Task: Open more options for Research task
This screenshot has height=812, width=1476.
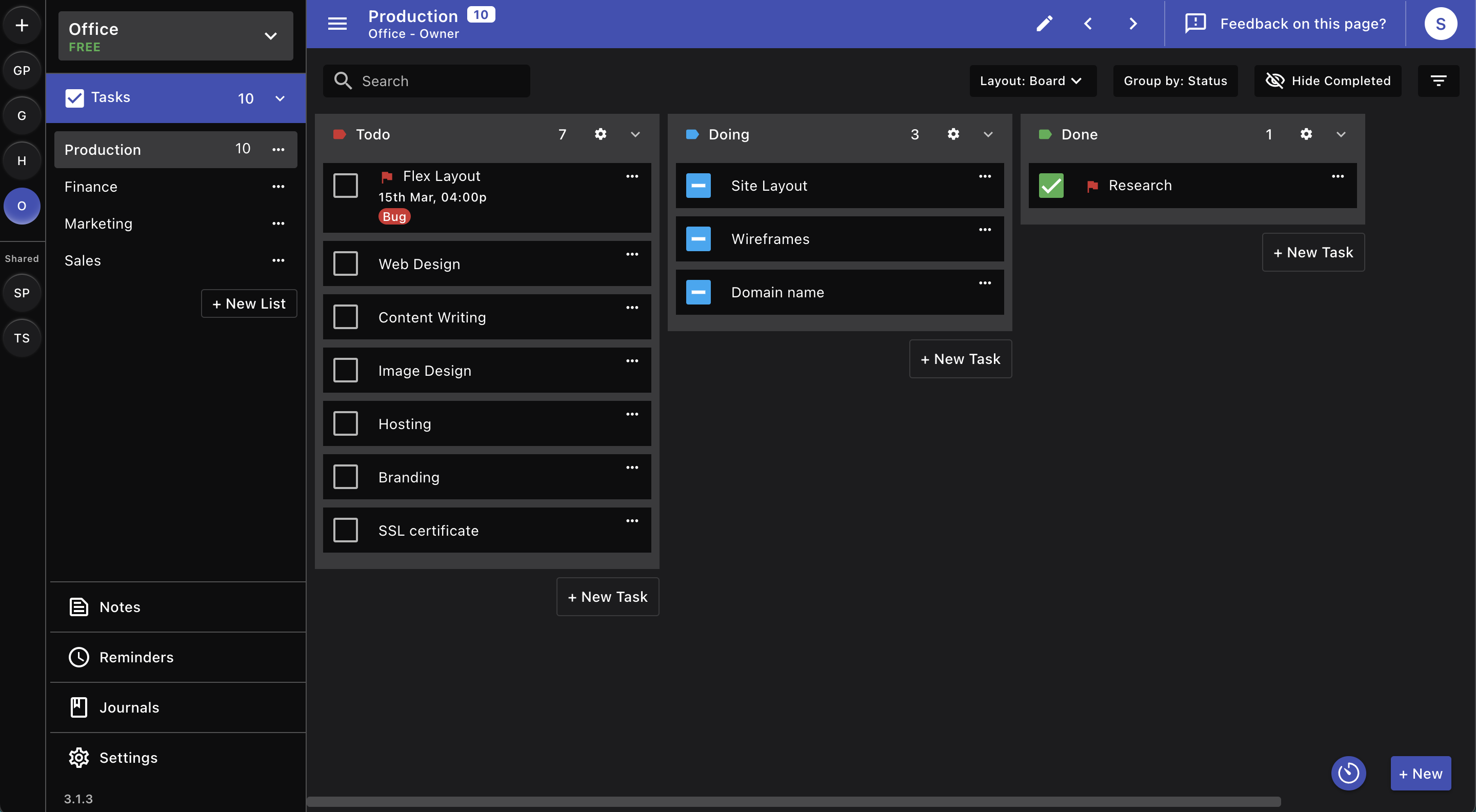Action: [1338, 176]
